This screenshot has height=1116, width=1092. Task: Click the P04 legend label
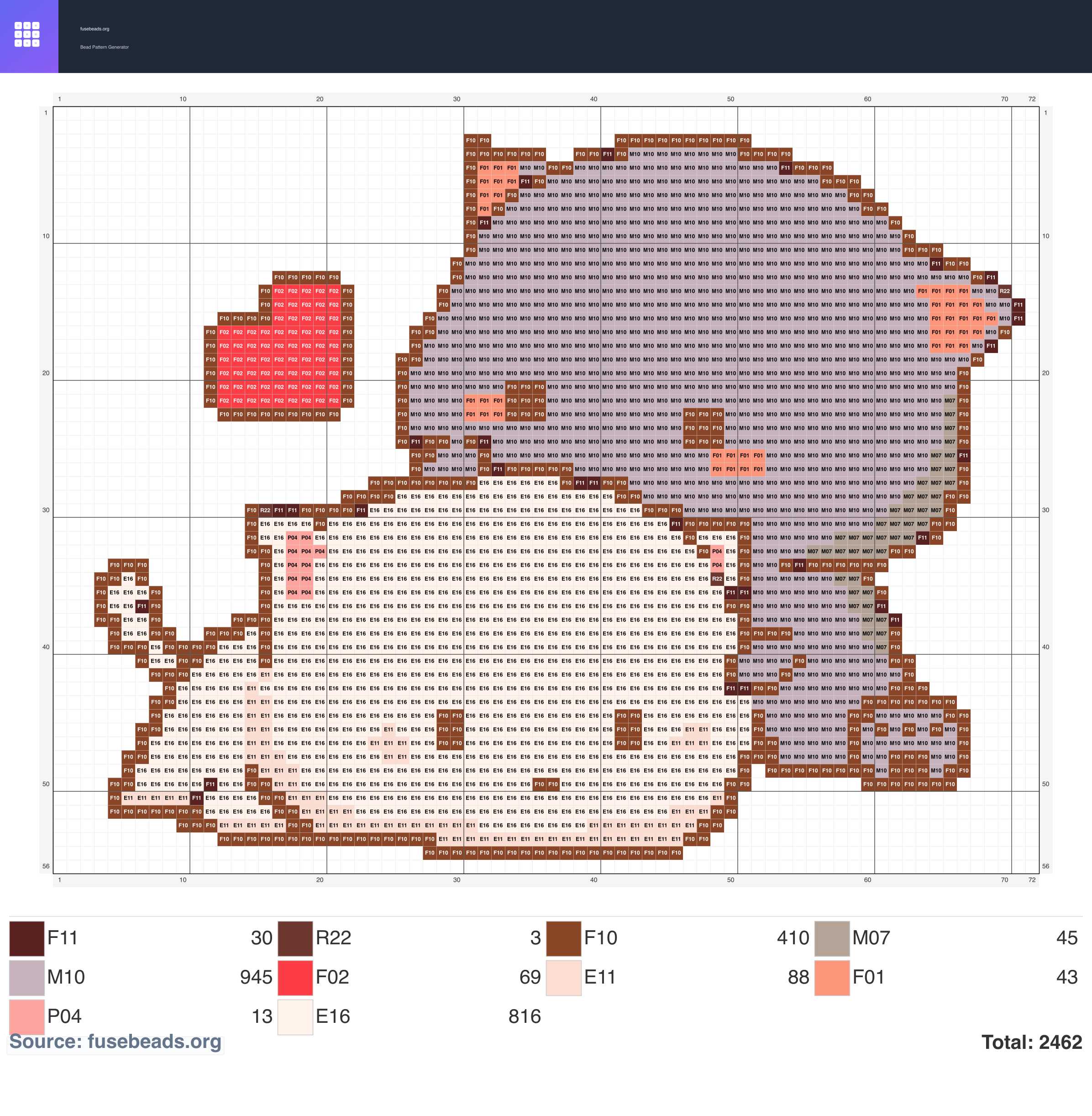click(x=64, y=1017)
